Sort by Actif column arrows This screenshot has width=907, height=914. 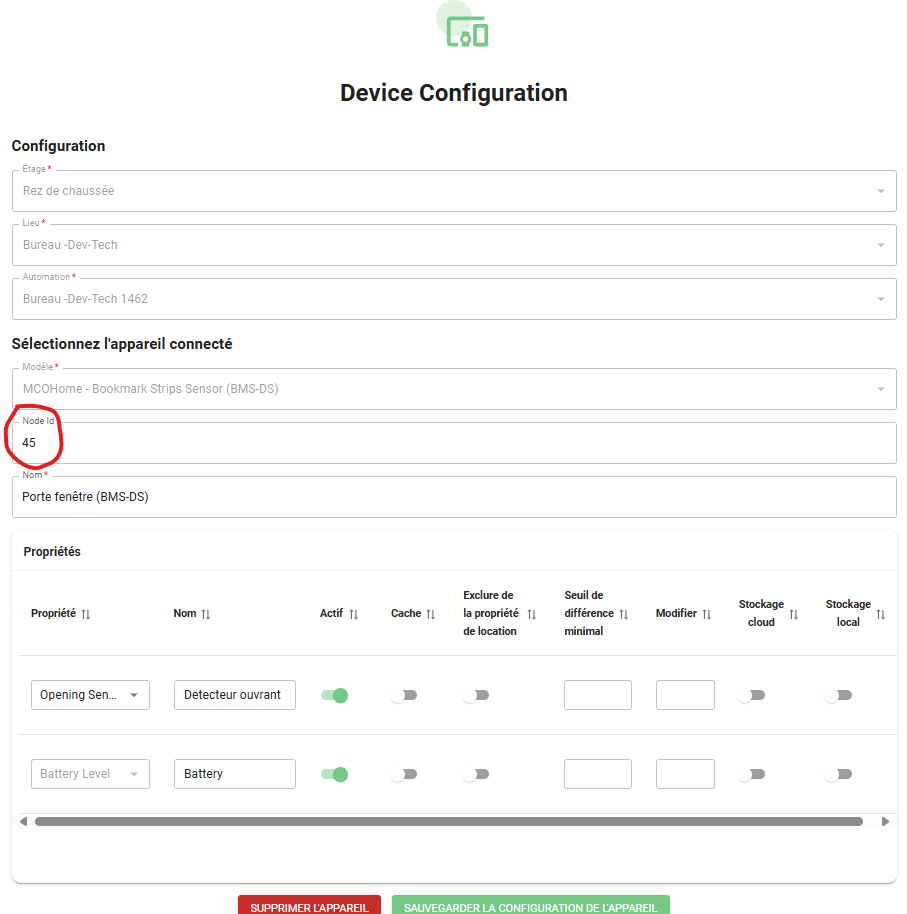[x=354, y=614]
